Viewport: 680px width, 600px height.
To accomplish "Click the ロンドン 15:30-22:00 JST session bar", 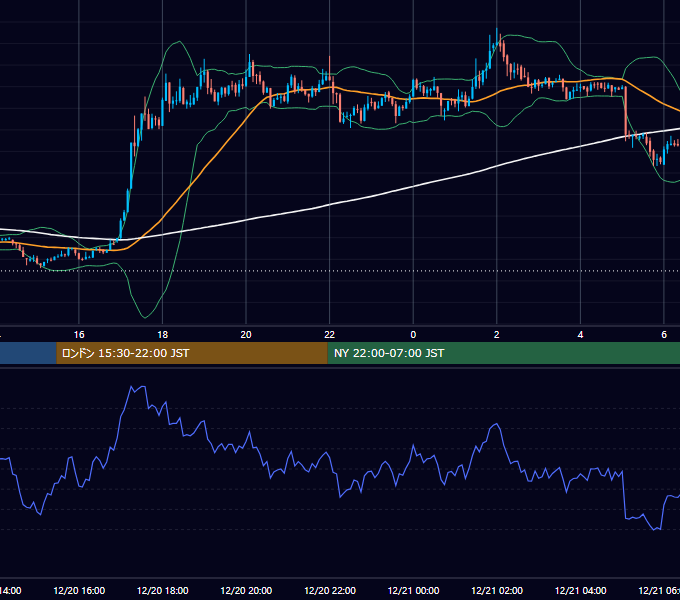I will click(192, 353).
